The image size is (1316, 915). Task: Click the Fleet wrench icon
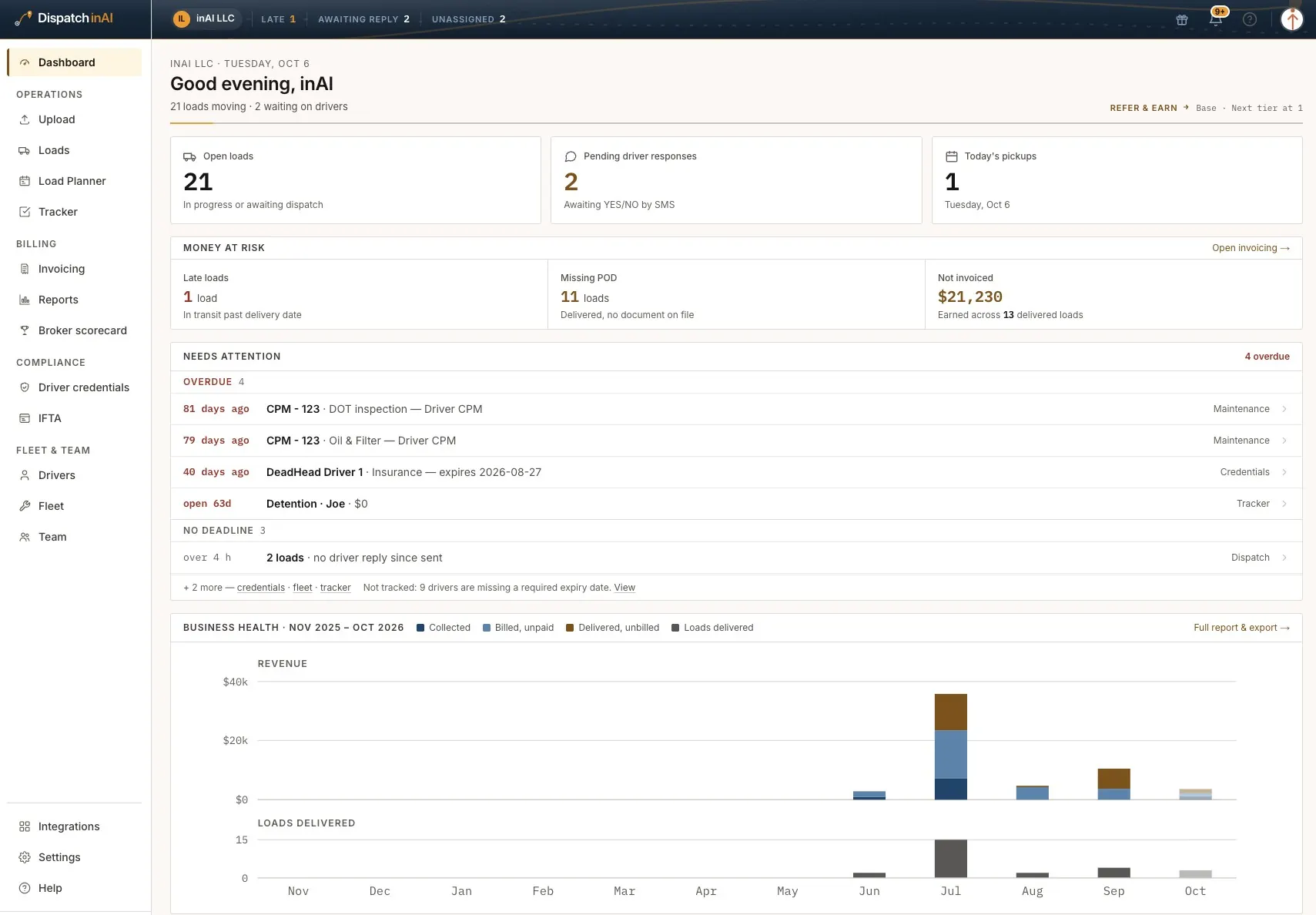pyautogui.click(x=25, y=506)
